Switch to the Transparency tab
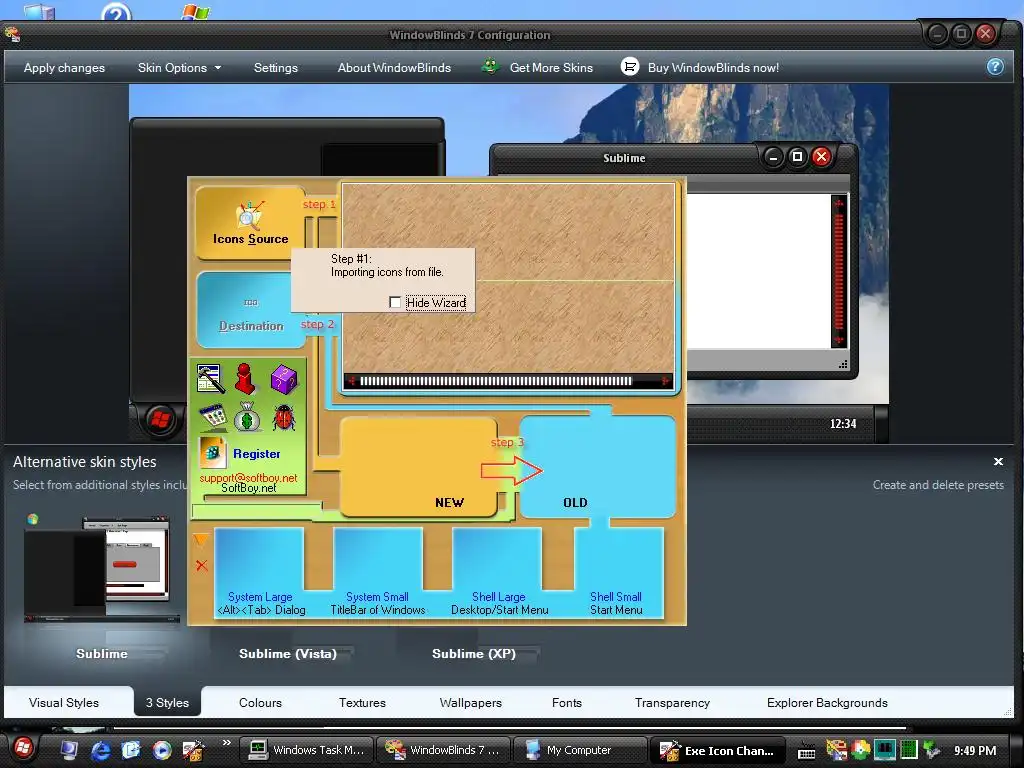The height and width of the screenshot is (768, 1024). click(x=672, y=703)
